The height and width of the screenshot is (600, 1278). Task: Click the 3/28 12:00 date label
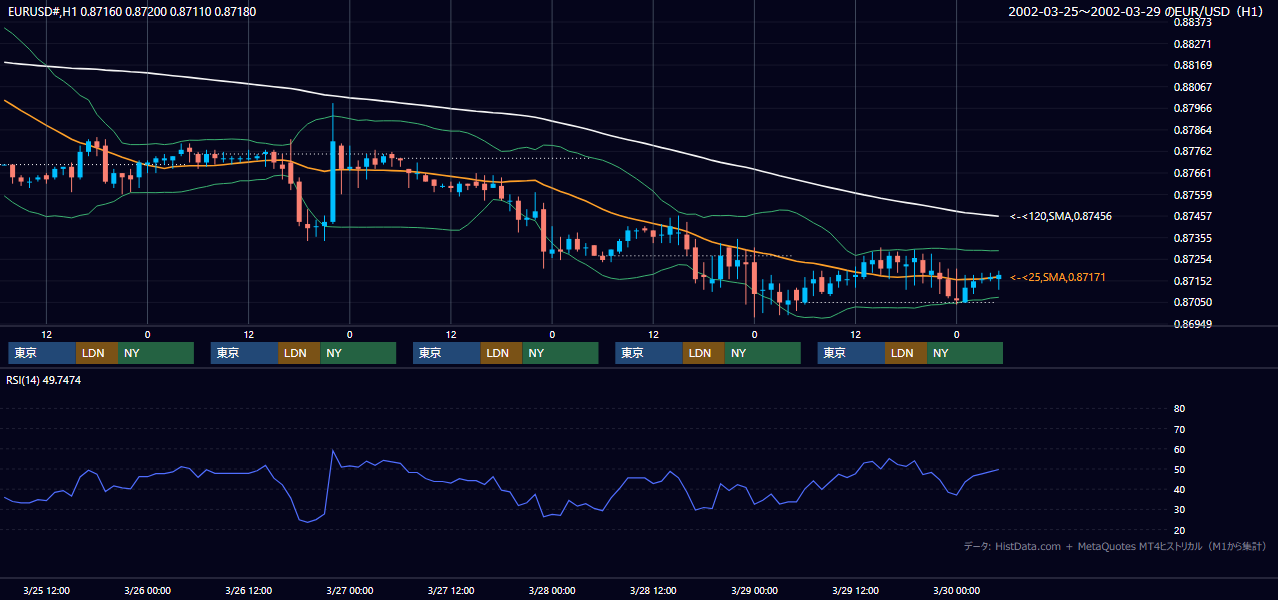click(x=652, y=590)
